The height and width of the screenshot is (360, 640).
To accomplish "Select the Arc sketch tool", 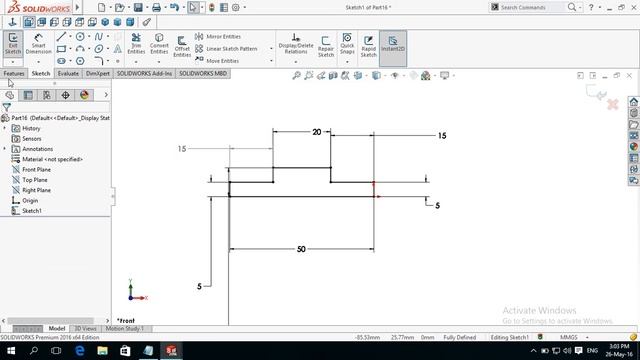I will 80,49.
